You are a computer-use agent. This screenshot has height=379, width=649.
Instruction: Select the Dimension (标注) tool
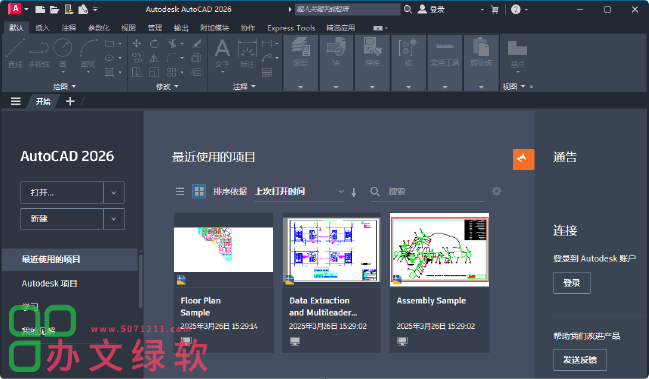(247, 53)
